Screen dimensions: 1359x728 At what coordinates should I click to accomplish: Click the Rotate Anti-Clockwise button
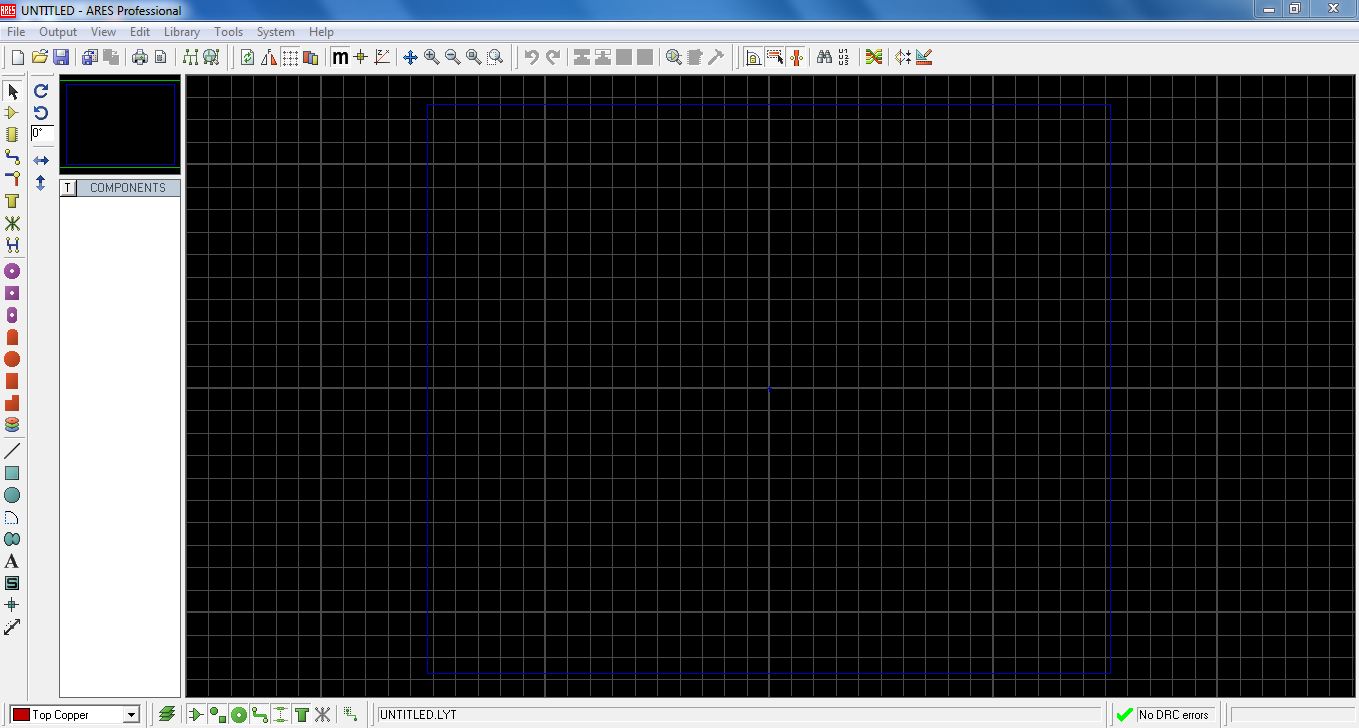coord(41,113)
